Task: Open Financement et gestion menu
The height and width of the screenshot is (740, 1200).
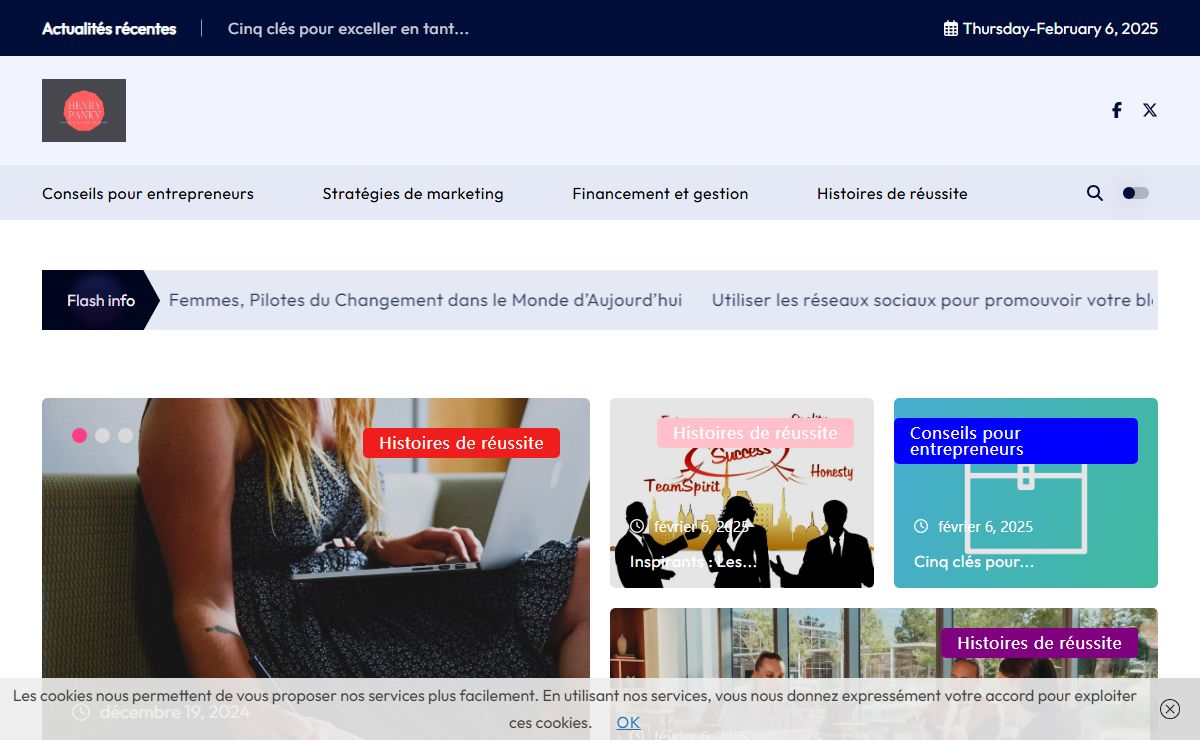Action: (x=660, y=193)
